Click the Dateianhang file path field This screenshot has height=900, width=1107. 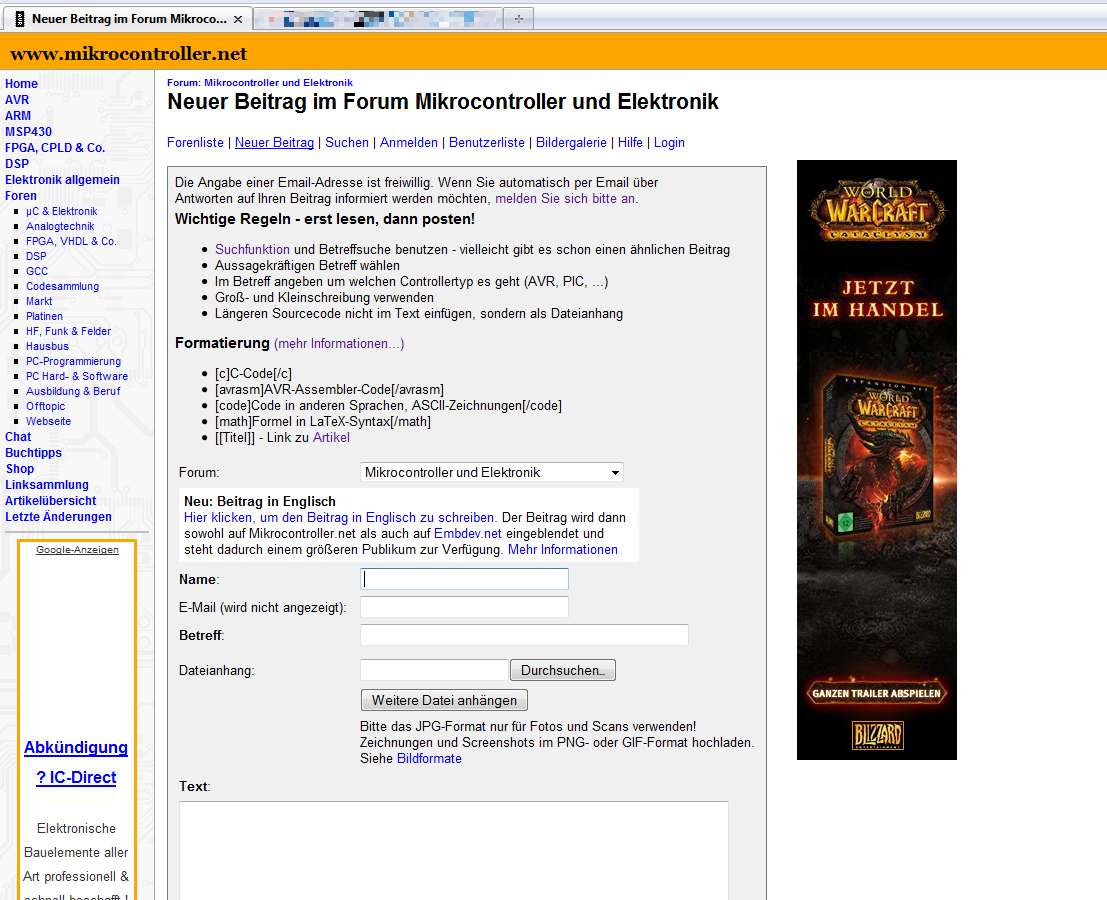(434, 670)
